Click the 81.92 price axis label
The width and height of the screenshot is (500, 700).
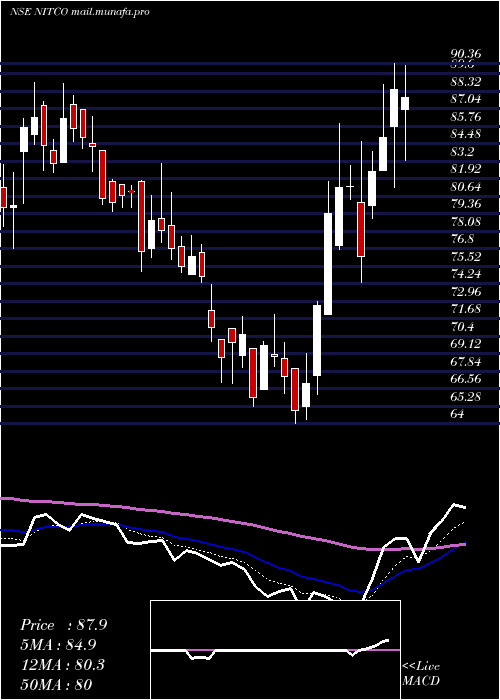pos(466,169)
